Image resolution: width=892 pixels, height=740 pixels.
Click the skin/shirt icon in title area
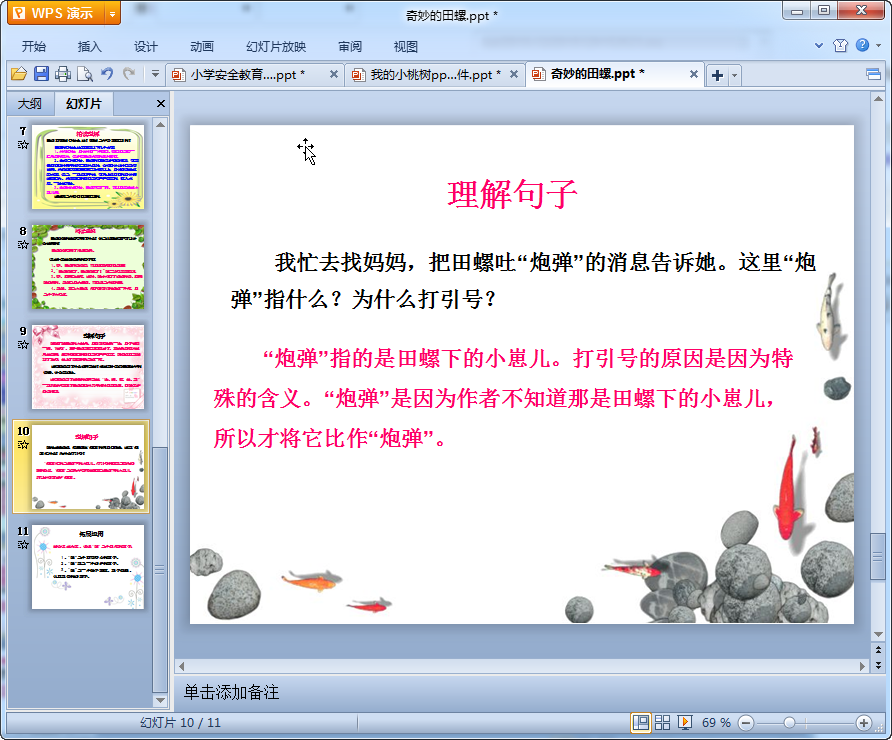pyautogui.click(x=840, y=46)
